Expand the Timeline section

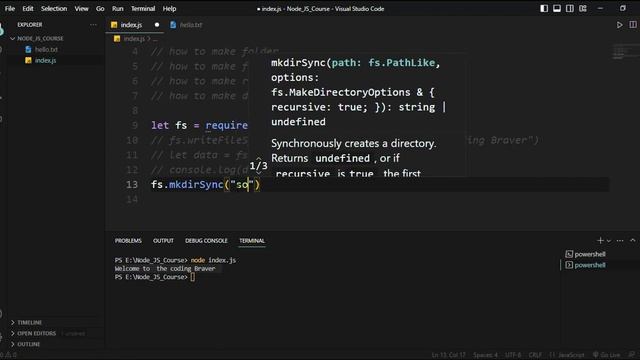click(29, 322)
